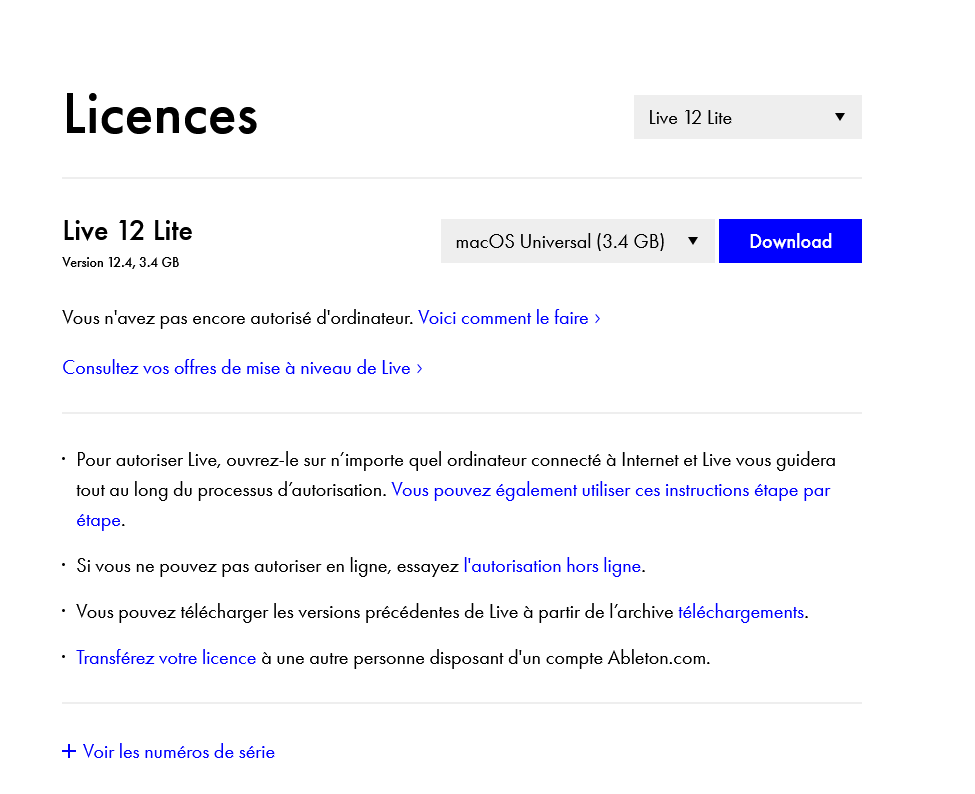
Task: Open the 'Voici comment le faire' link
Action: tap(509, 318)
